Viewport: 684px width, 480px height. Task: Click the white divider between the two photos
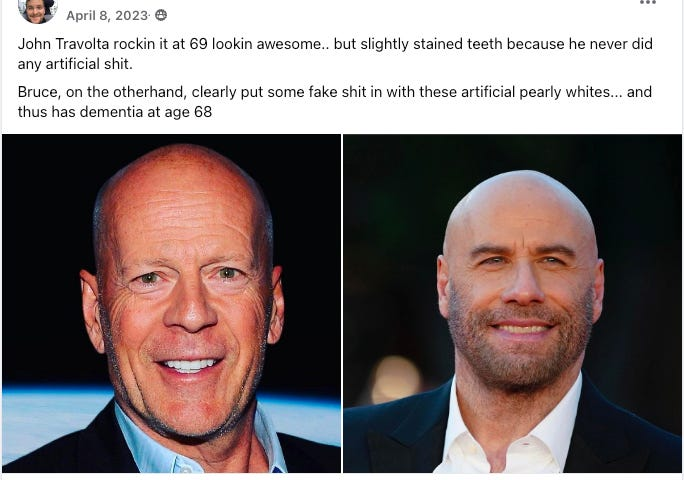pos(342,302)
